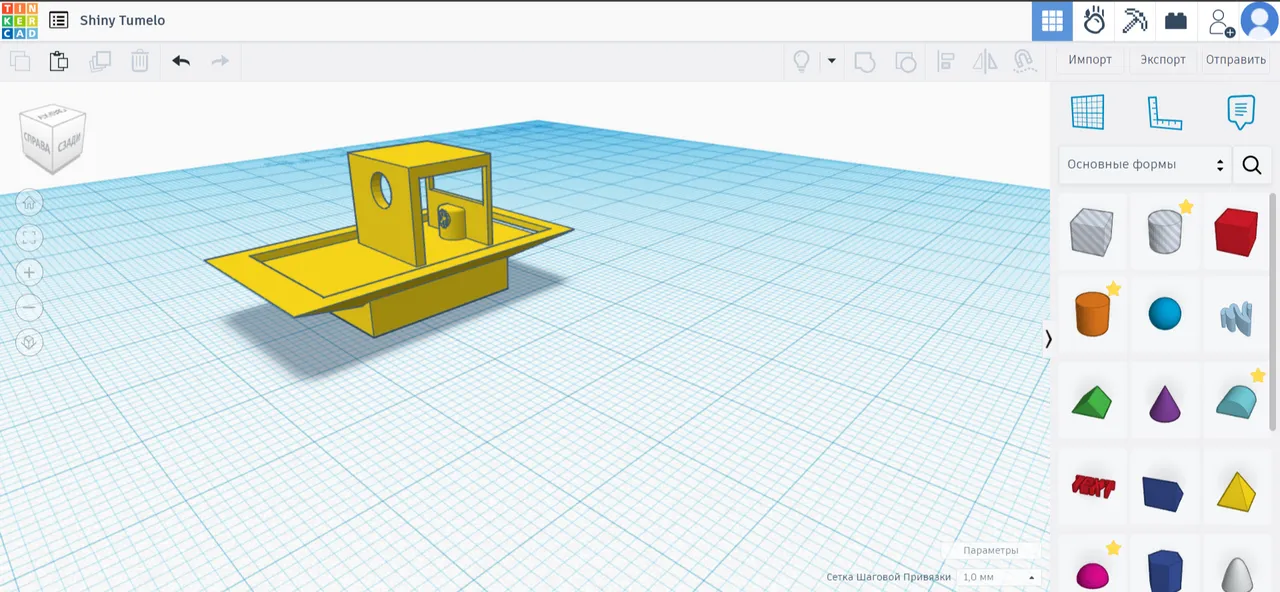Image resolution: width=1280 pixels, height=592 pixels.
Task: Open the blocks pickaxe mode
Action: pos(1135,21)
